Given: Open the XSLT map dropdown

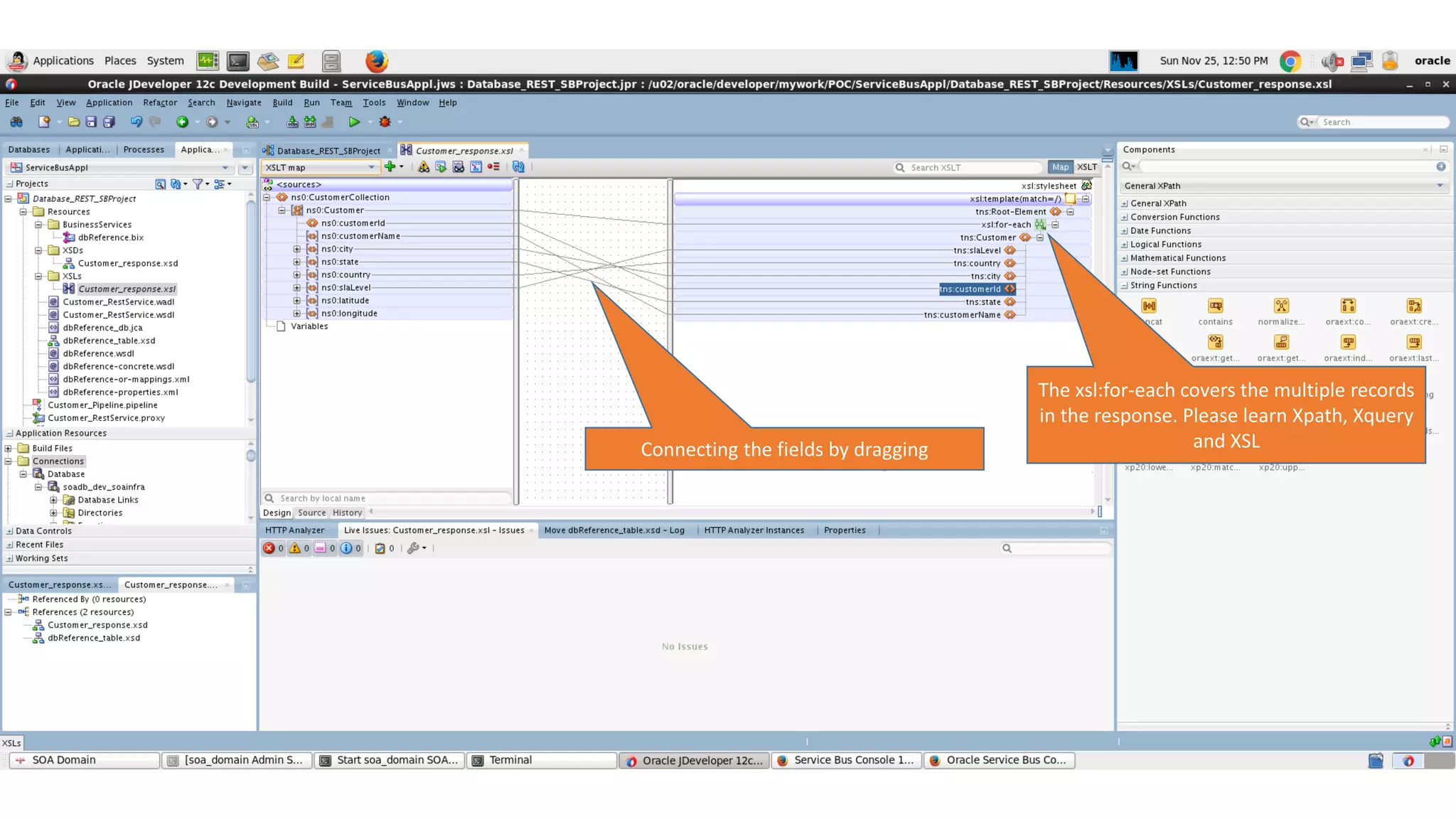Looking at the screenshot, I should click(320, 168).
